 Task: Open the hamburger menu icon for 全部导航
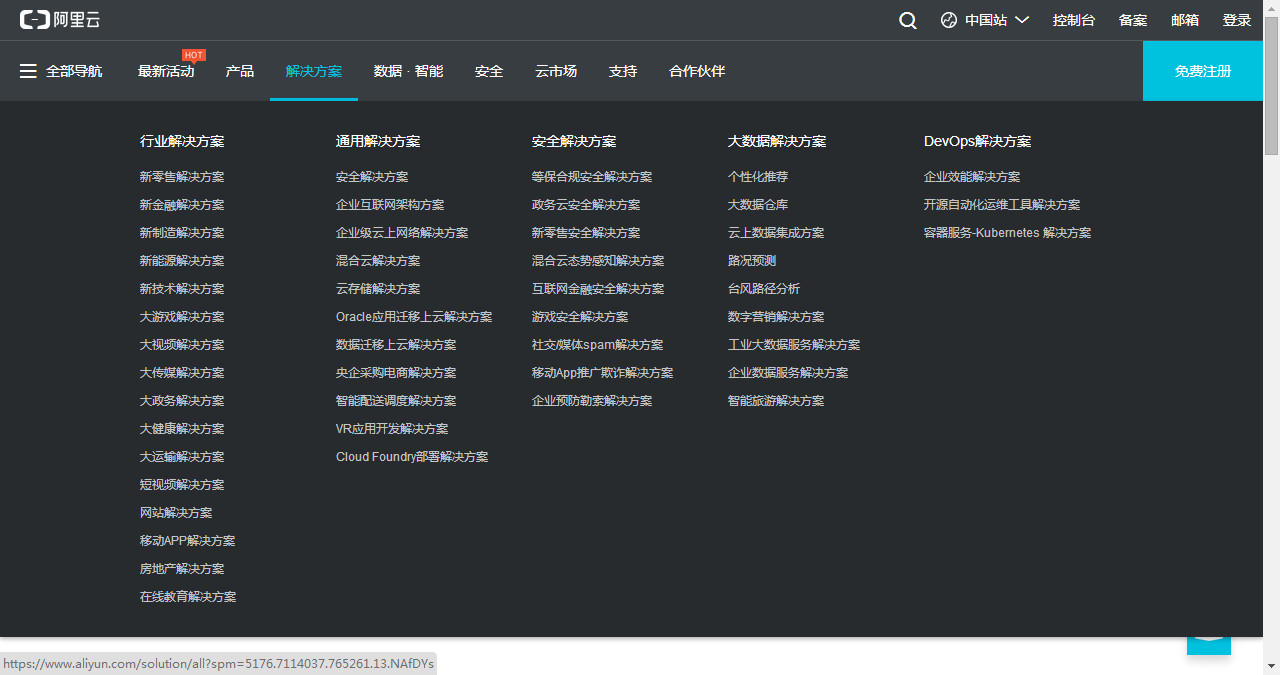[28, 71]
